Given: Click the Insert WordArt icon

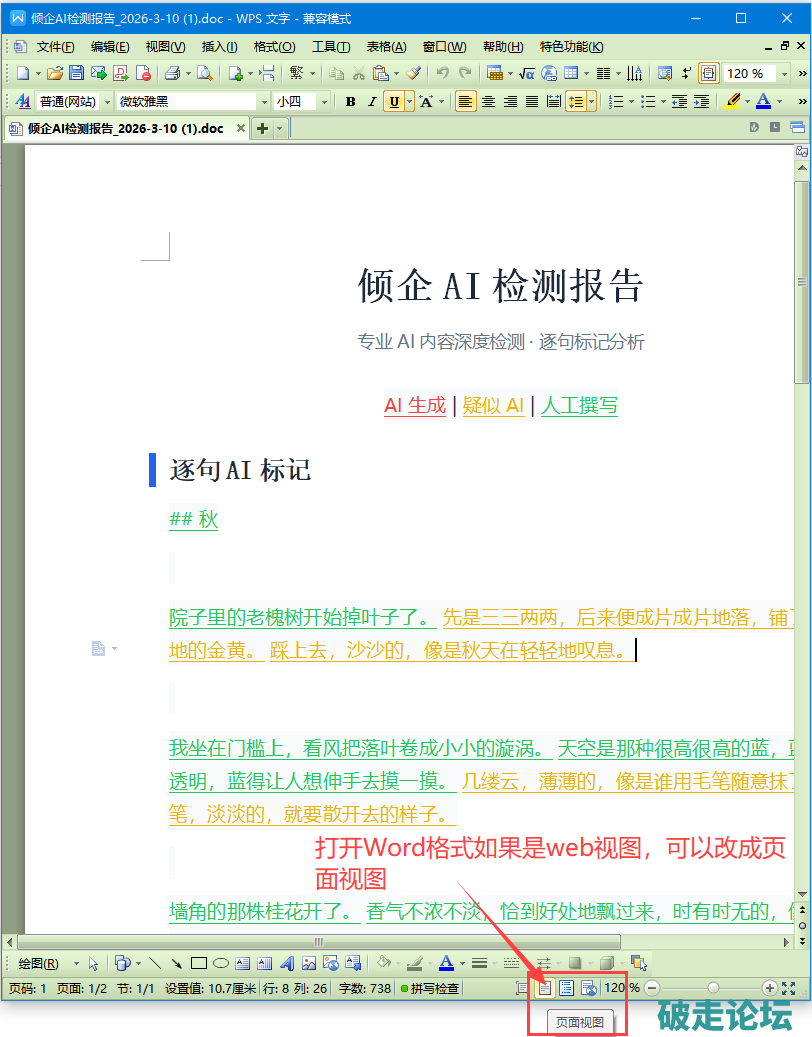Looking at the screenshot, I should pyautogui.click(x=287, y=964).
